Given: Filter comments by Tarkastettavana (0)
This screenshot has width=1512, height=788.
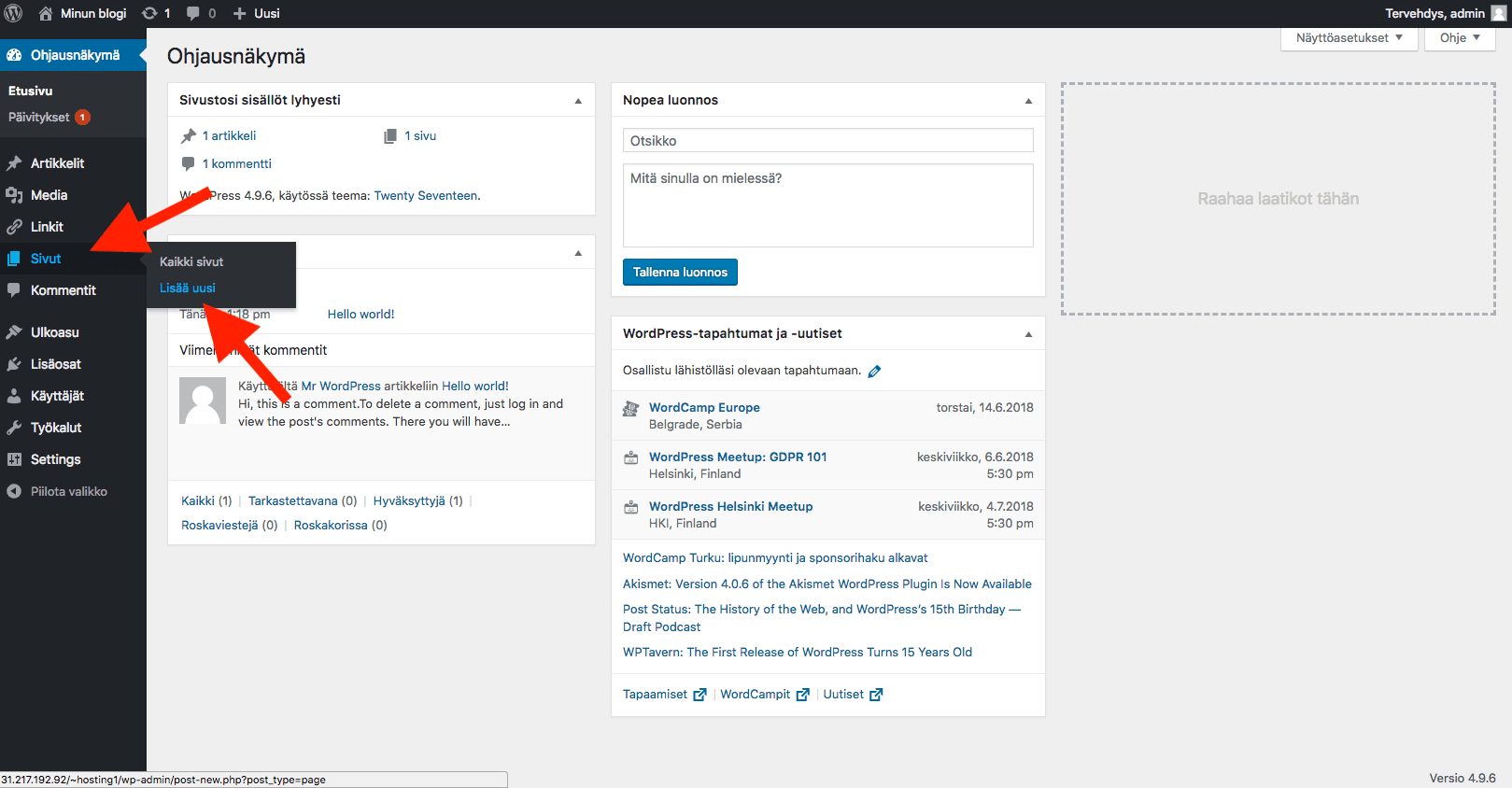Looking at the screenshot, I should click(303, 501).
